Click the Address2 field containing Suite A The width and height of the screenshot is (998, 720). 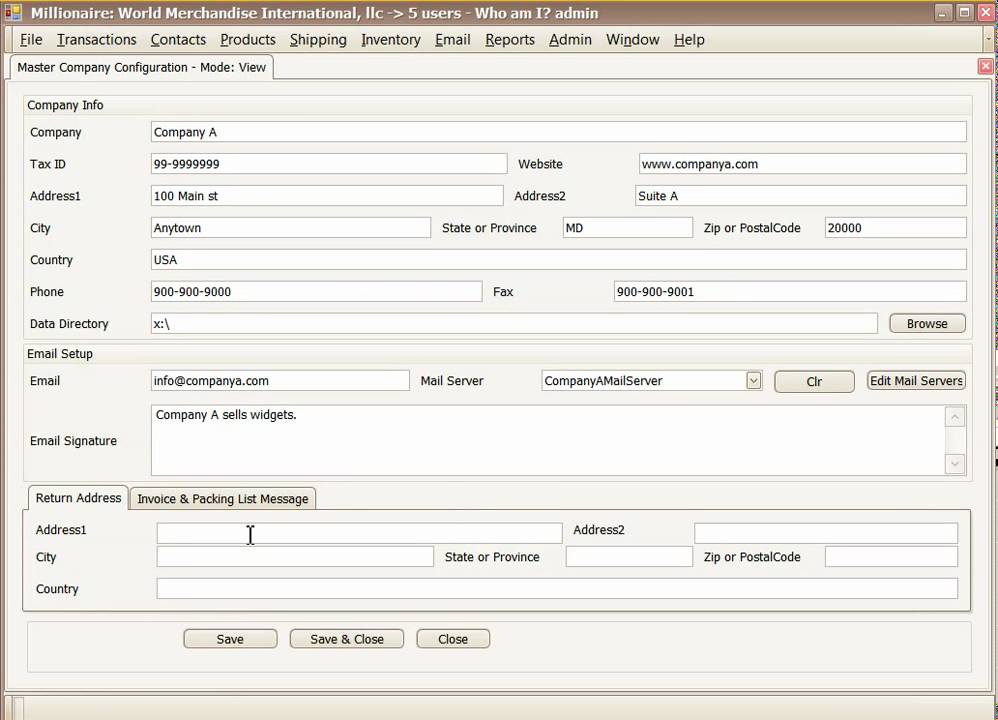coord(801,195)
